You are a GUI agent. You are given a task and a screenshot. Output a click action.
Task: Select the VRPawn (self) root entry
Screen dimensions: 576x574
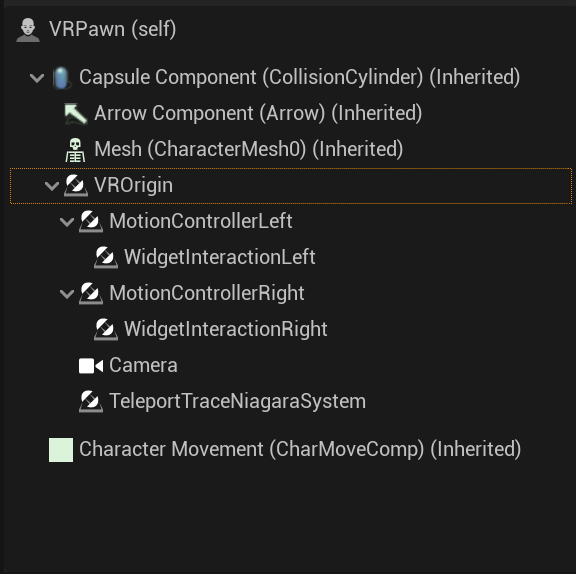(x=113, y=29)
